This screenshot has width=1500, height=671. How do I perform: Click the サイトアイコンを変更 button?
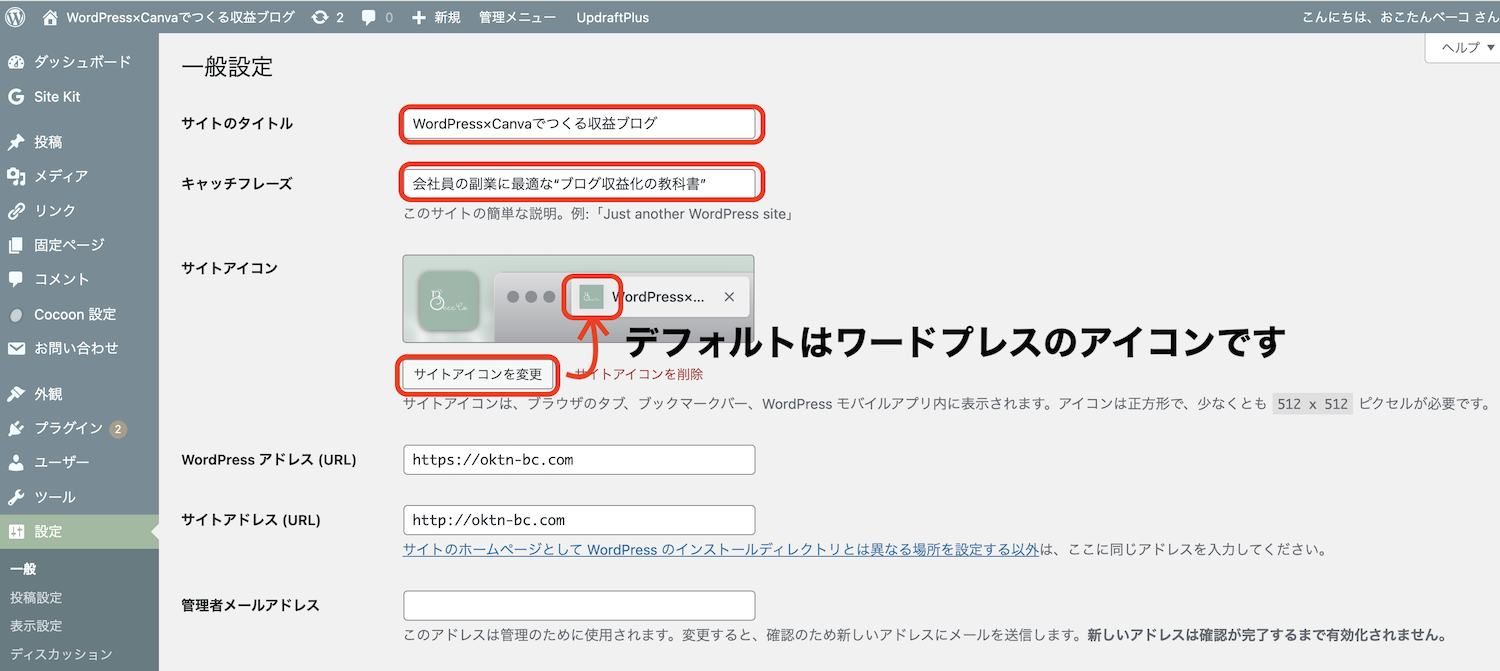pyautogui.click(x=478, y=374)
